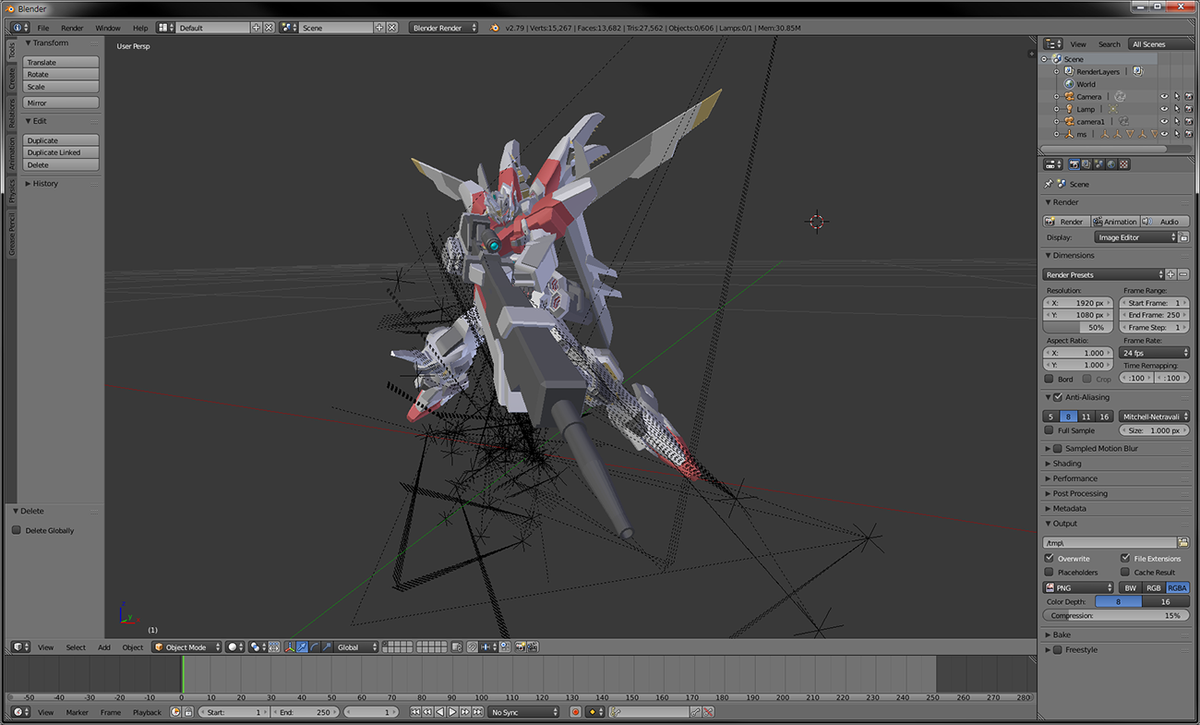Screen dimensions: 1200x725
Task: Click the auto keyframe record button
Action: click(575, 712)
